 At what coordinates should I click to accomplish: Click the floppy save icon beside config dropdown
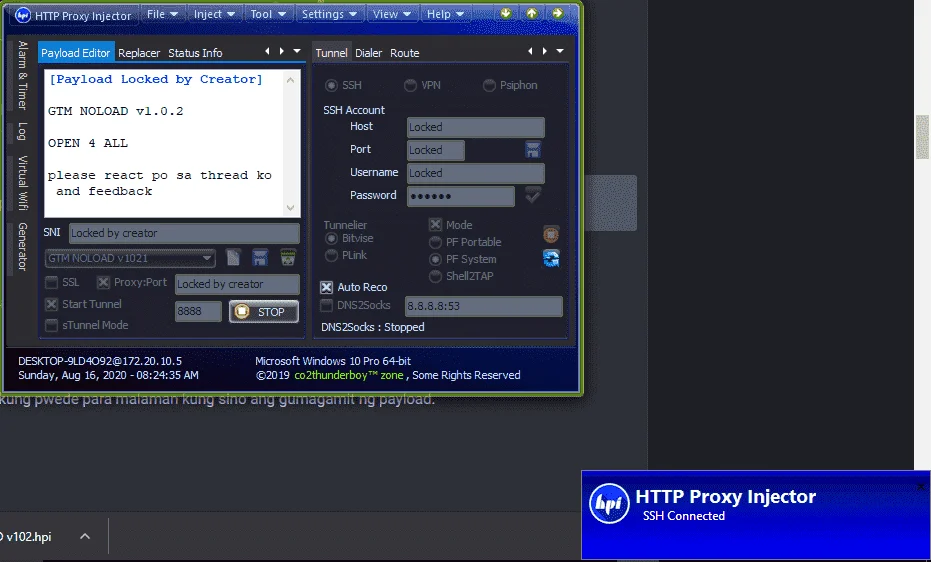(260, 258)
